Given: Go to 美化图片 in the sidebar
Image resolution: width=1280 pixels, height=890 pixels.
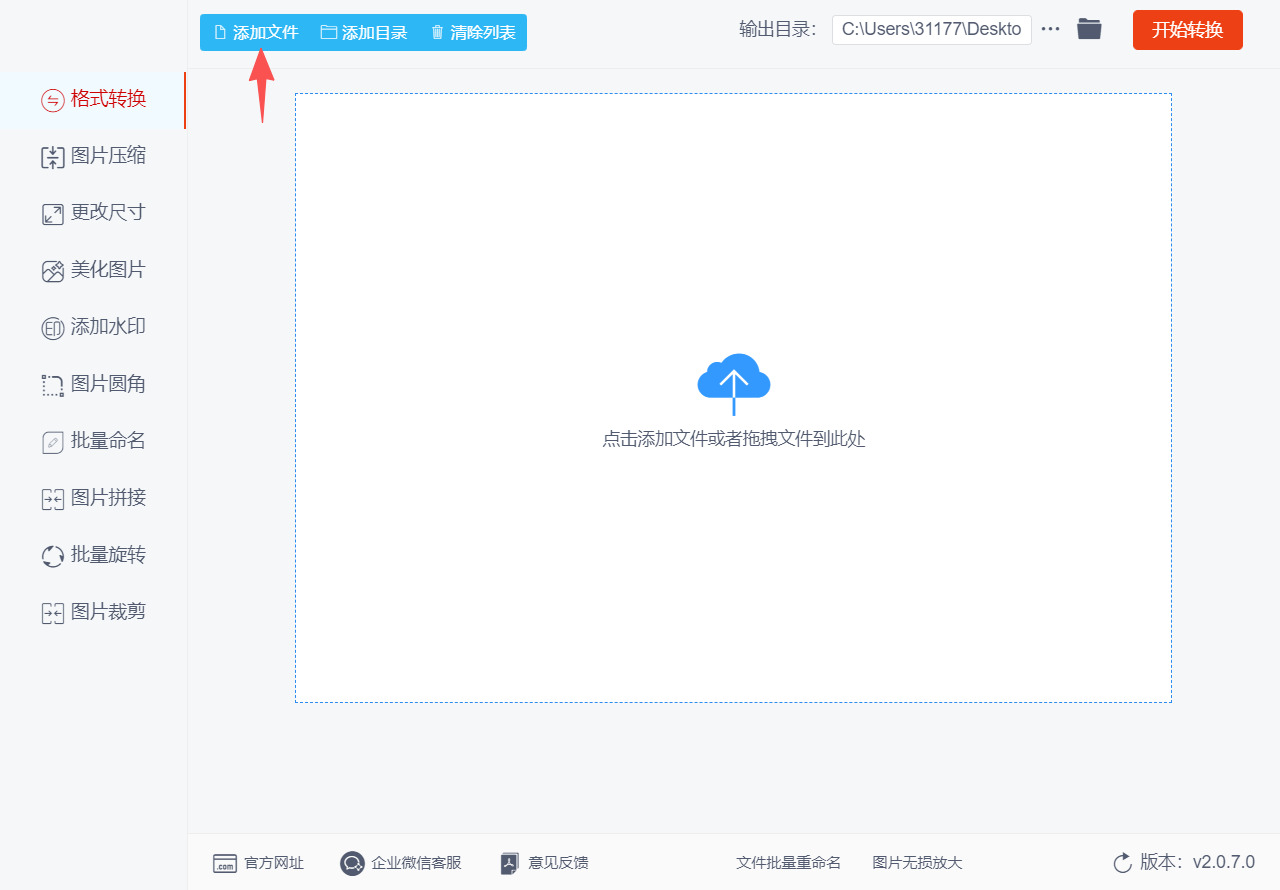Looking at the screenshot, I should 93,270.
